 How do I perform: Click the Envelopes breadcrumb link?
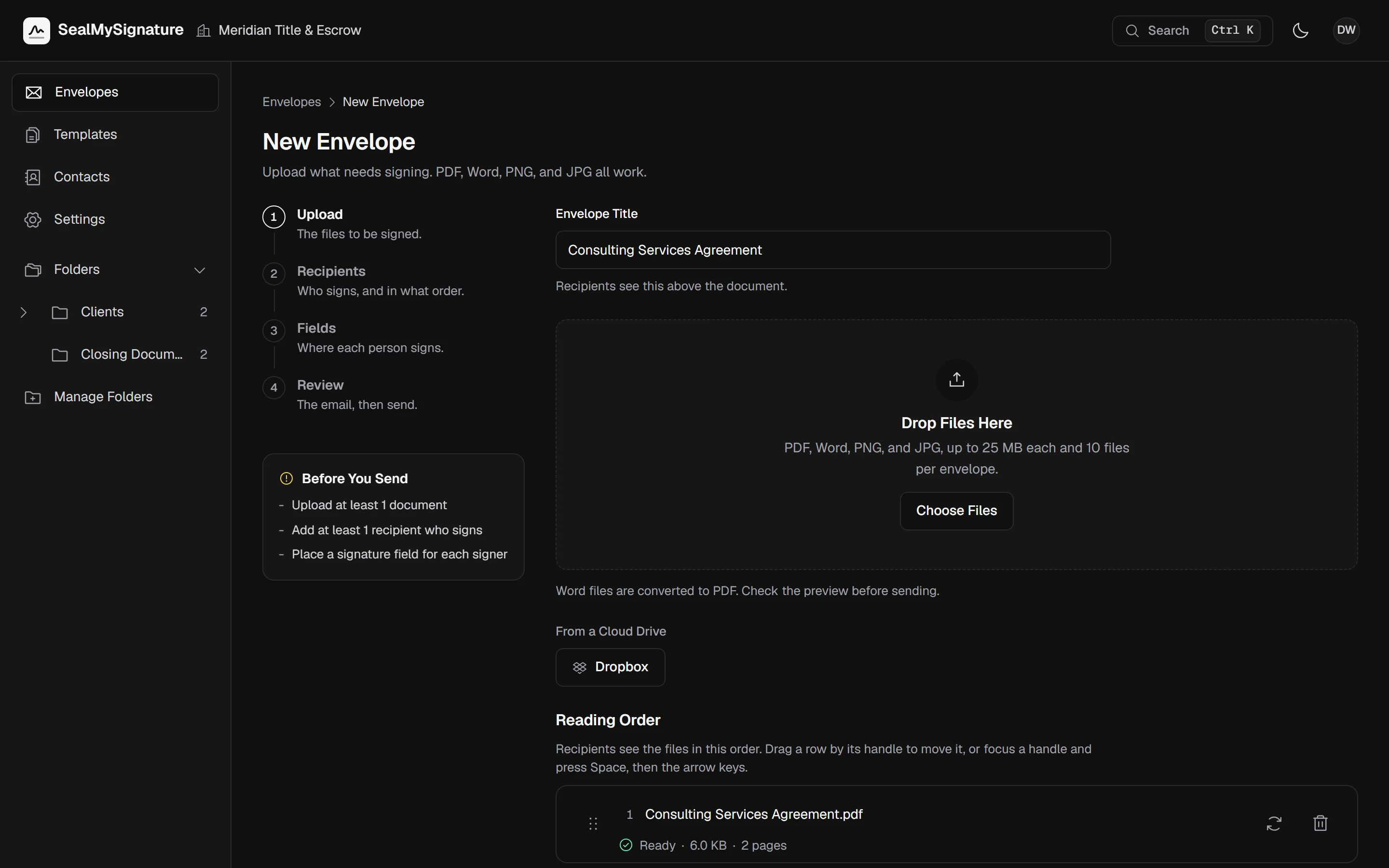[x=292, y=102]
